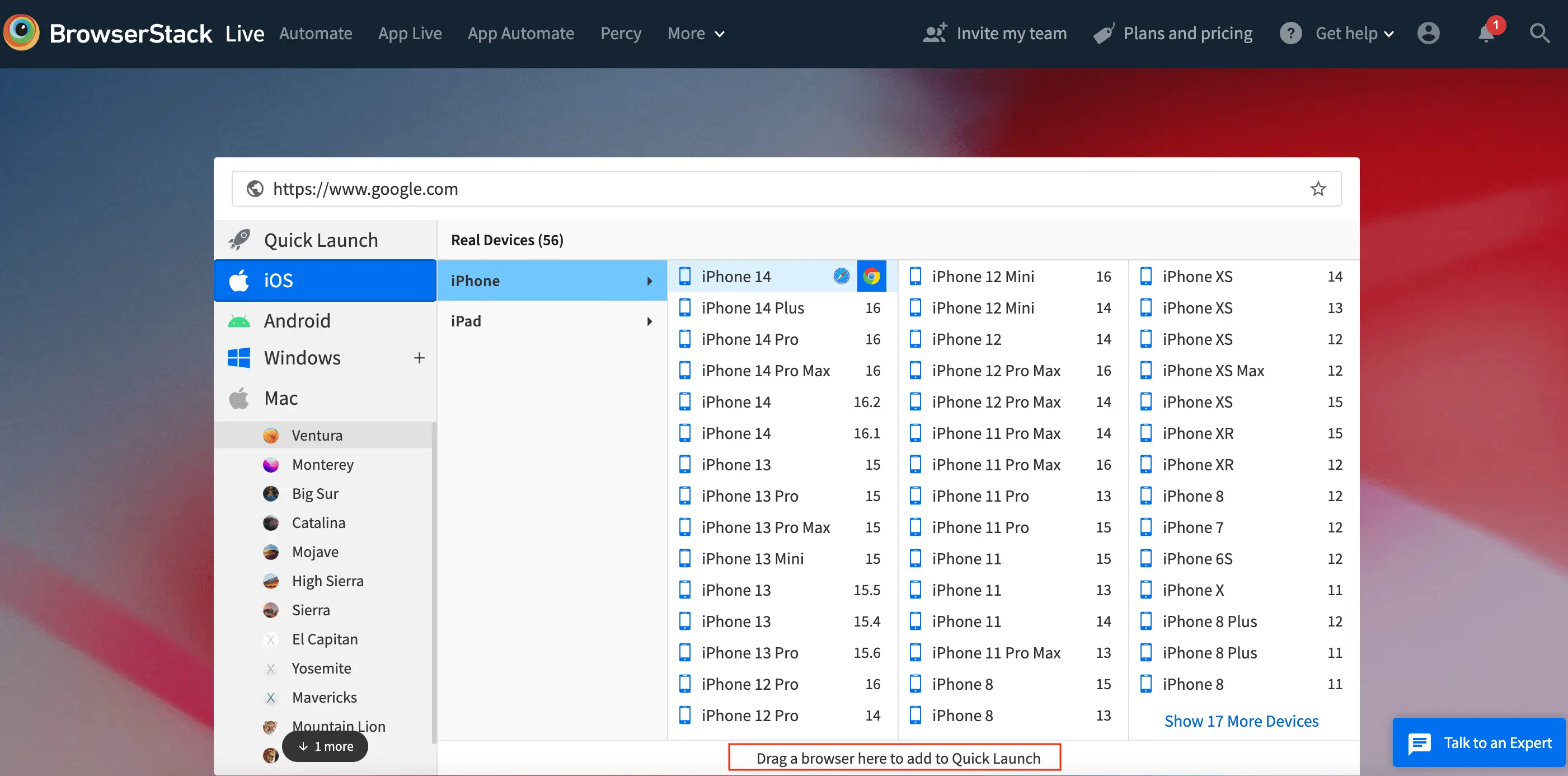Click the High Sierra OS icon

[x=271, y=581]
